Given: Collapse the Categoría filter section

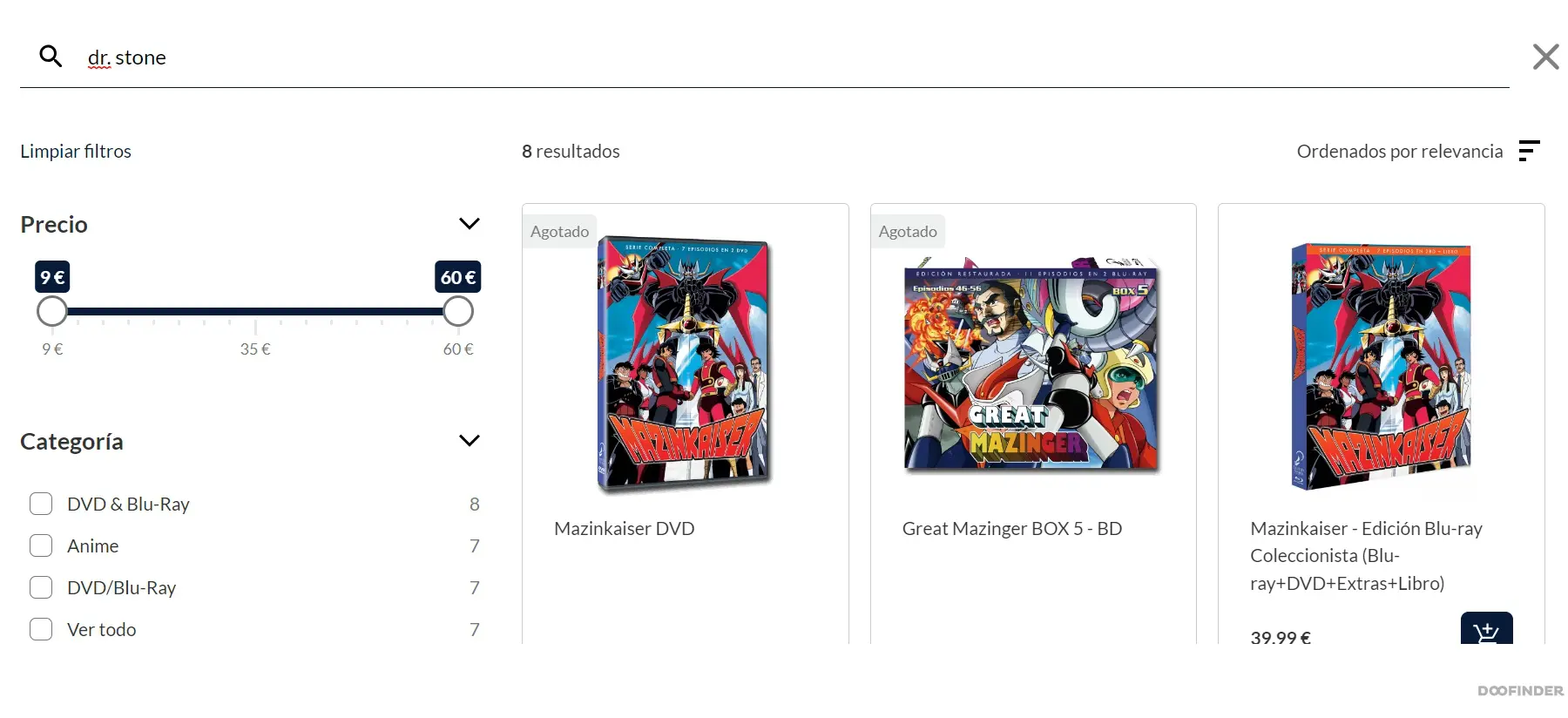Looking at the screenshot, I should (x=469, y=441).
